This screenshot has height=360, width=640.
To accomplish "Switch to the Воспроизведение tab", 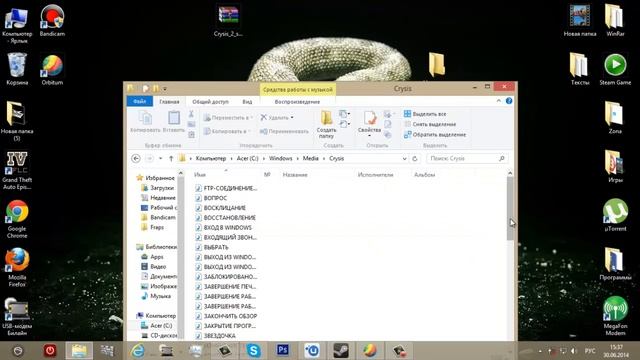I will pyautogui.click(x=297, y=102).
